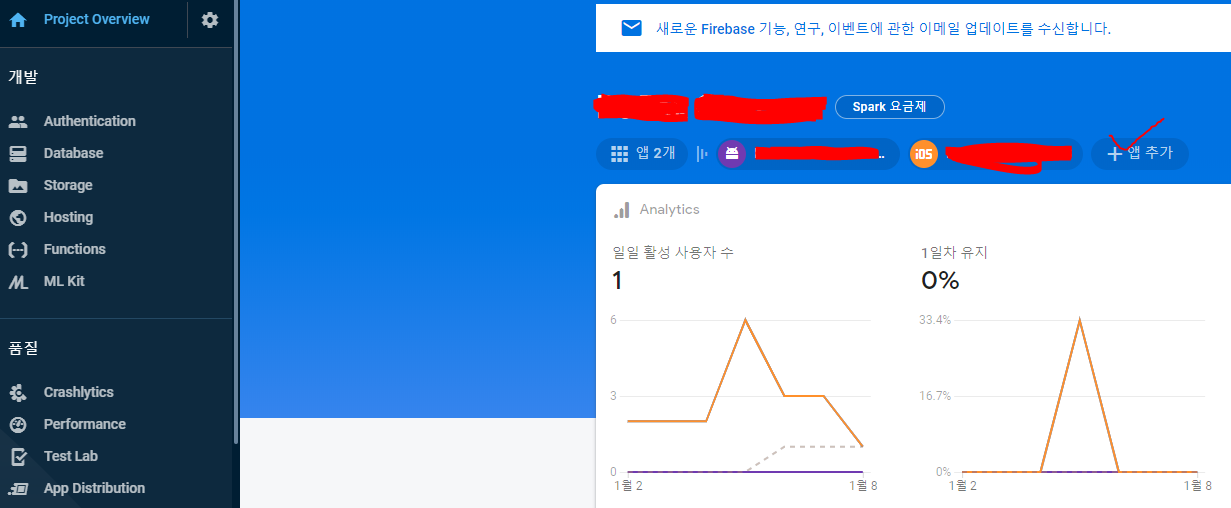
Task: Click the orange iOS app icon
Action: pyautogui.click(x=924, y=154)
